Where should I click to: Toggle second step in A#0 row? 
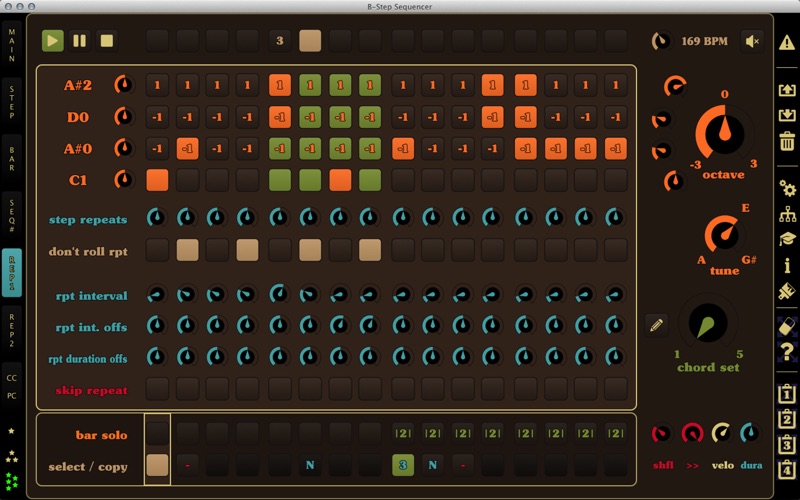click(187, 148)
